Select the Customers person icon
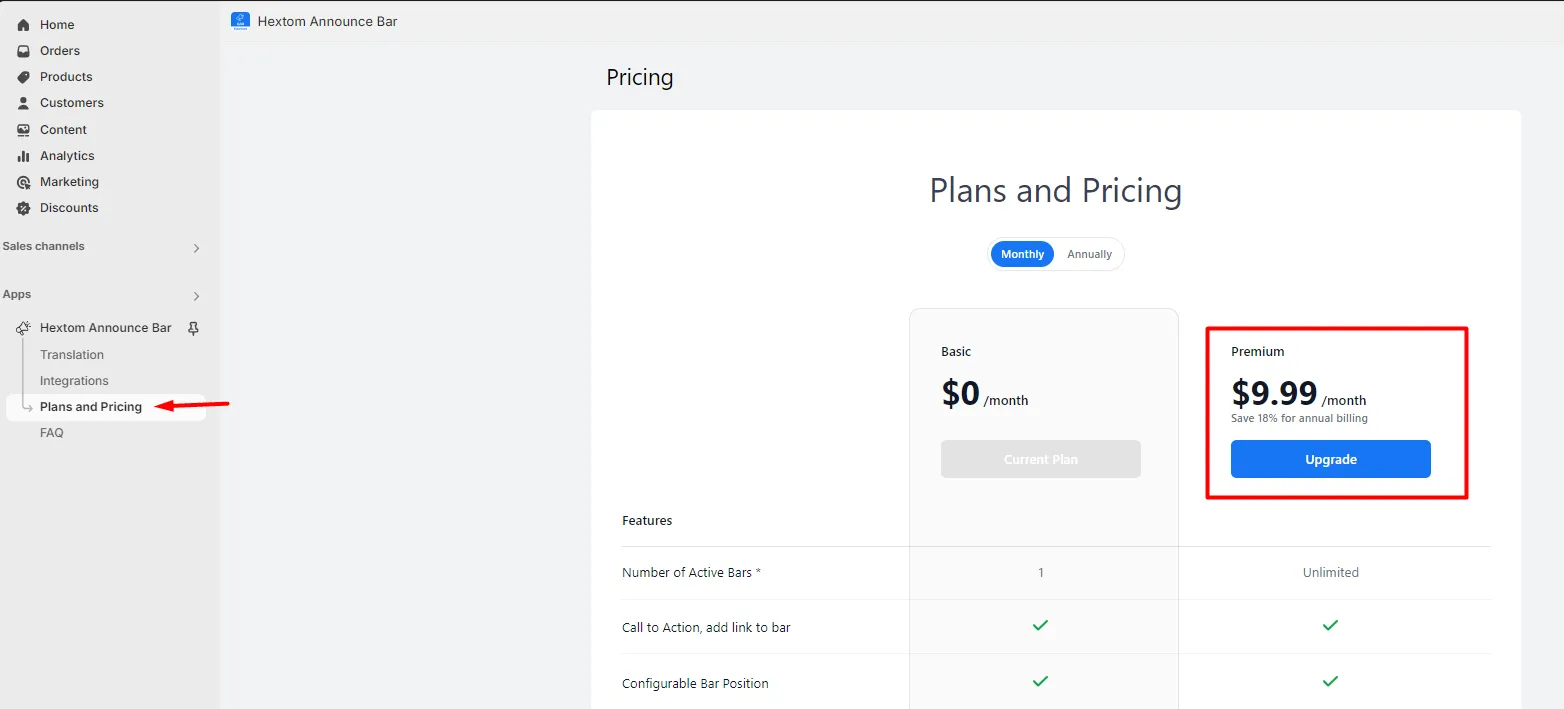 click(24, 103)
